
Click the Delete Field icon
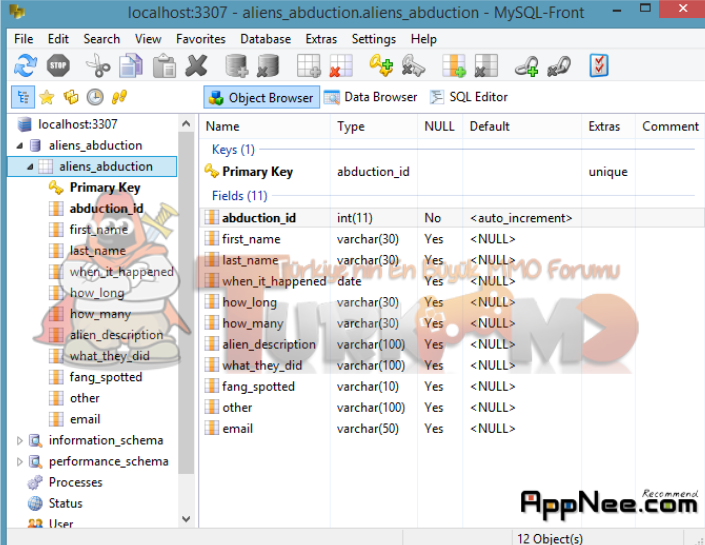pos(486,66)
